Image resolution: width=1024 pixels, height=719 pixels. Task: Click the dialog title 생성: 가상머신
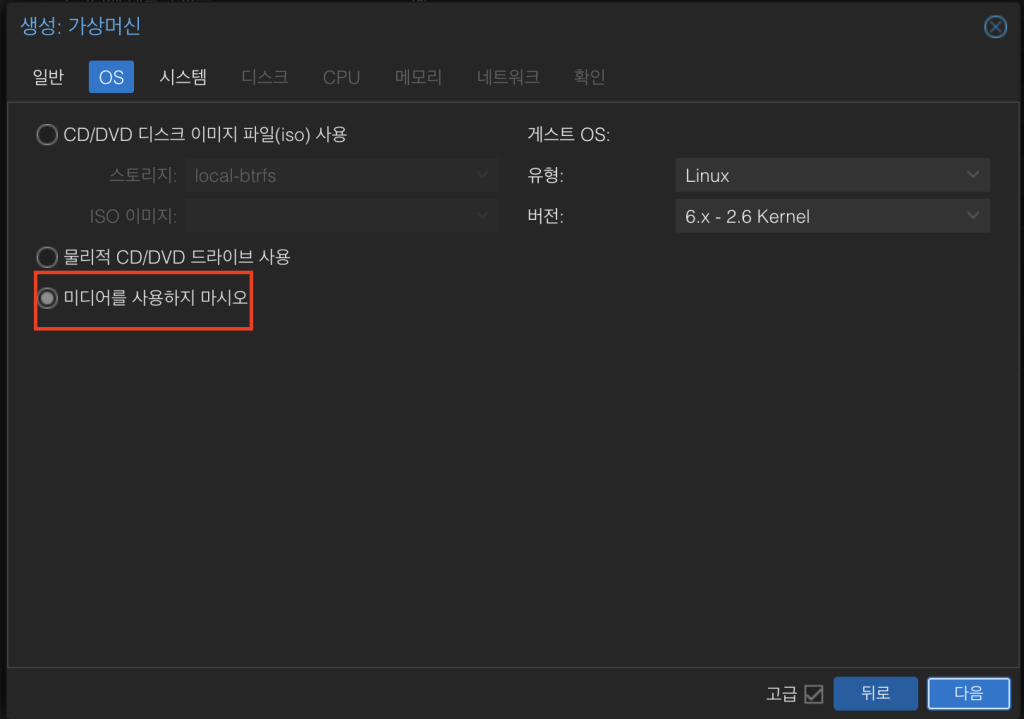pos(81,27)
